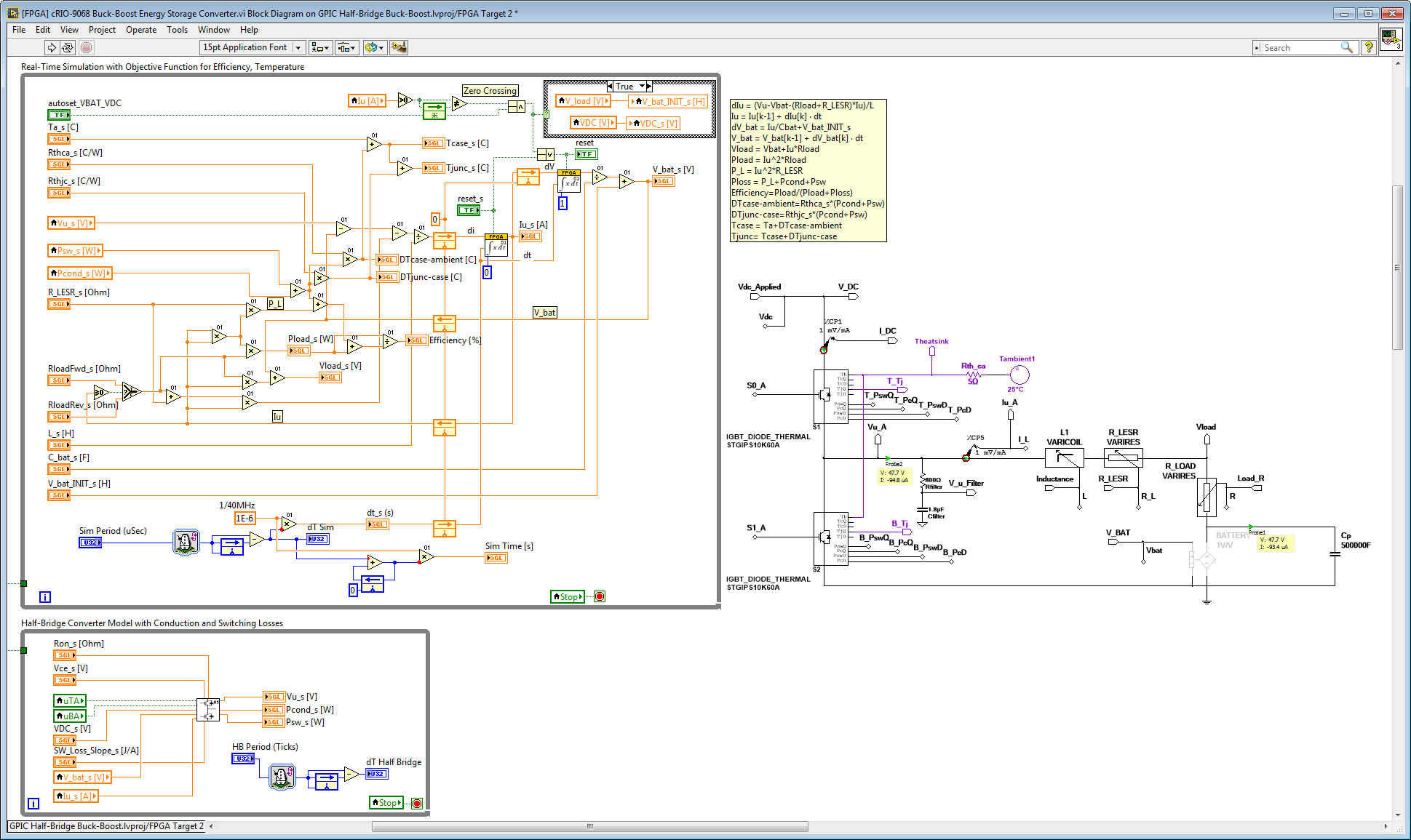Image resolution: width=1411 pixels, height=840 pixels.
Task: Open the Window menu
Action: [x=214, y=30]
